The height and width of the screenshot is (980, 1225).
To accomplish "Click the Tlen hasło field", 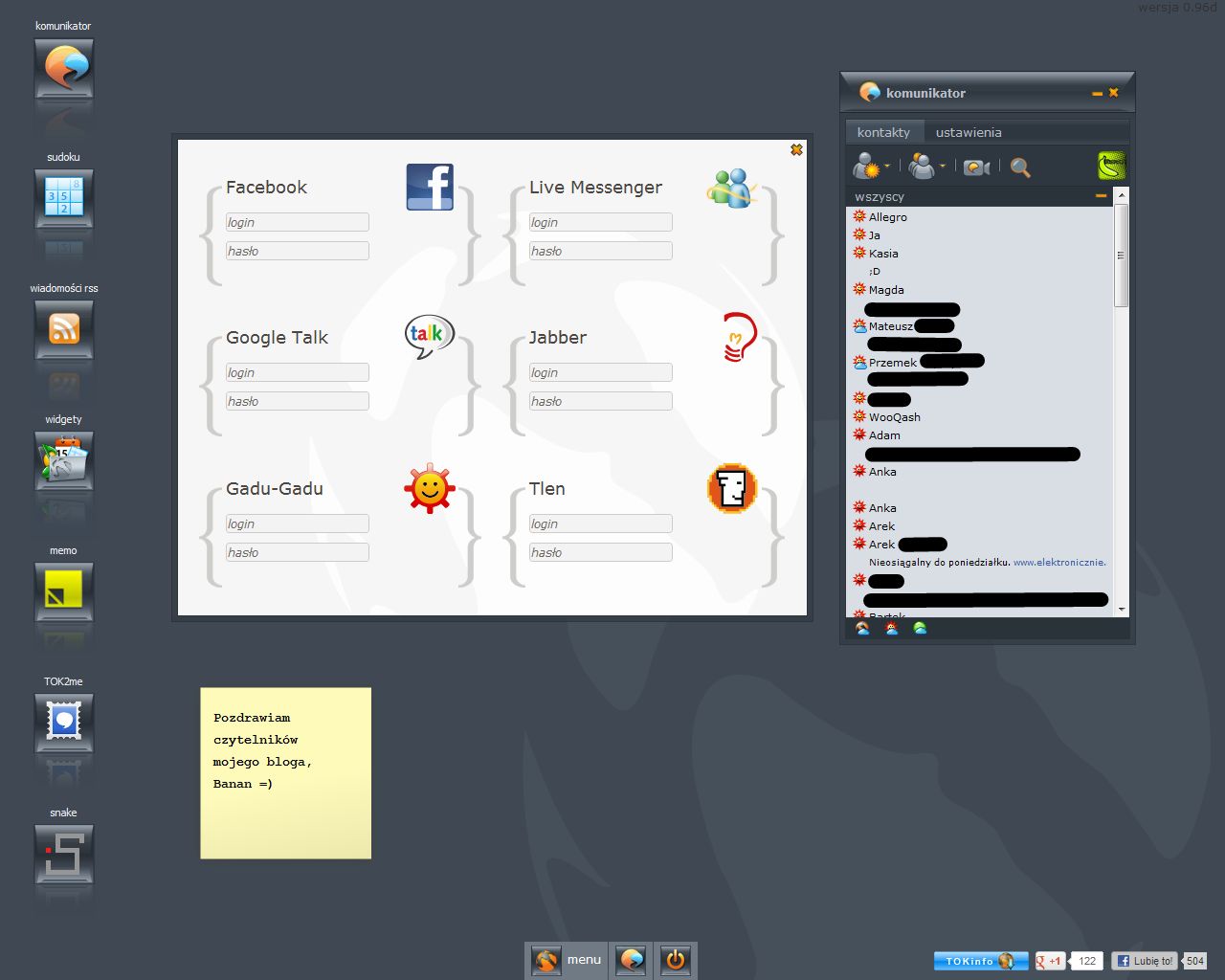I will click(600, 552).
